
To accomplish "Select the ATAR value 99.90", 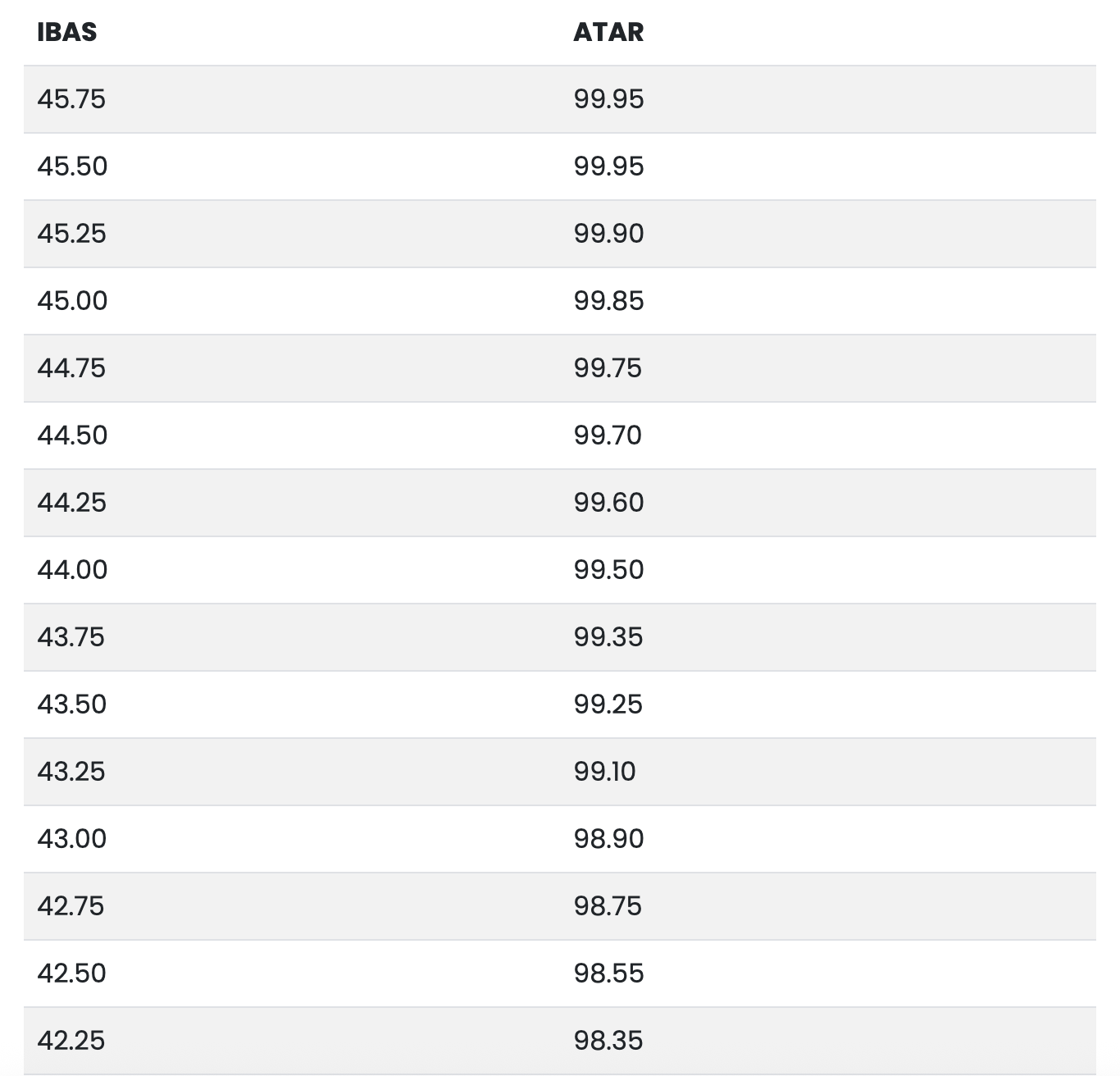I will click(x=608, y=234).
